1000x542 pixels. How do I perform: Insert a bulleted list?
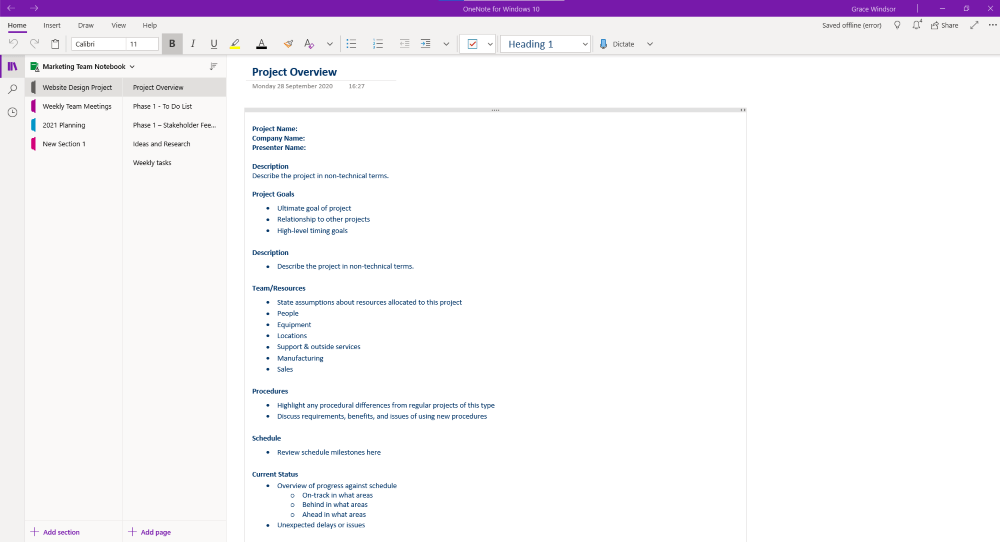tap(351, 44)
